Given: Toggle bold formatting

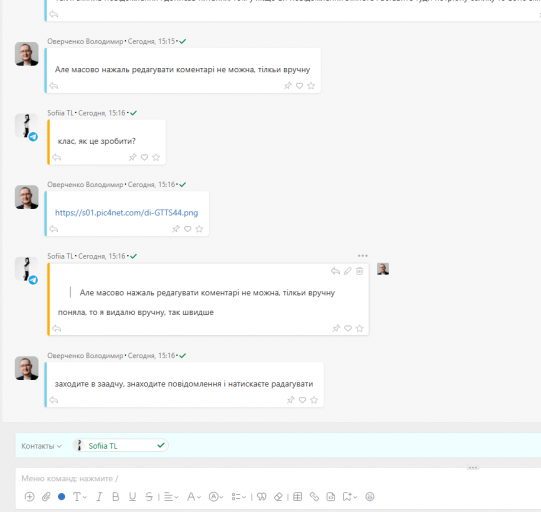Looking at the screenshot, I should point(116,496).
